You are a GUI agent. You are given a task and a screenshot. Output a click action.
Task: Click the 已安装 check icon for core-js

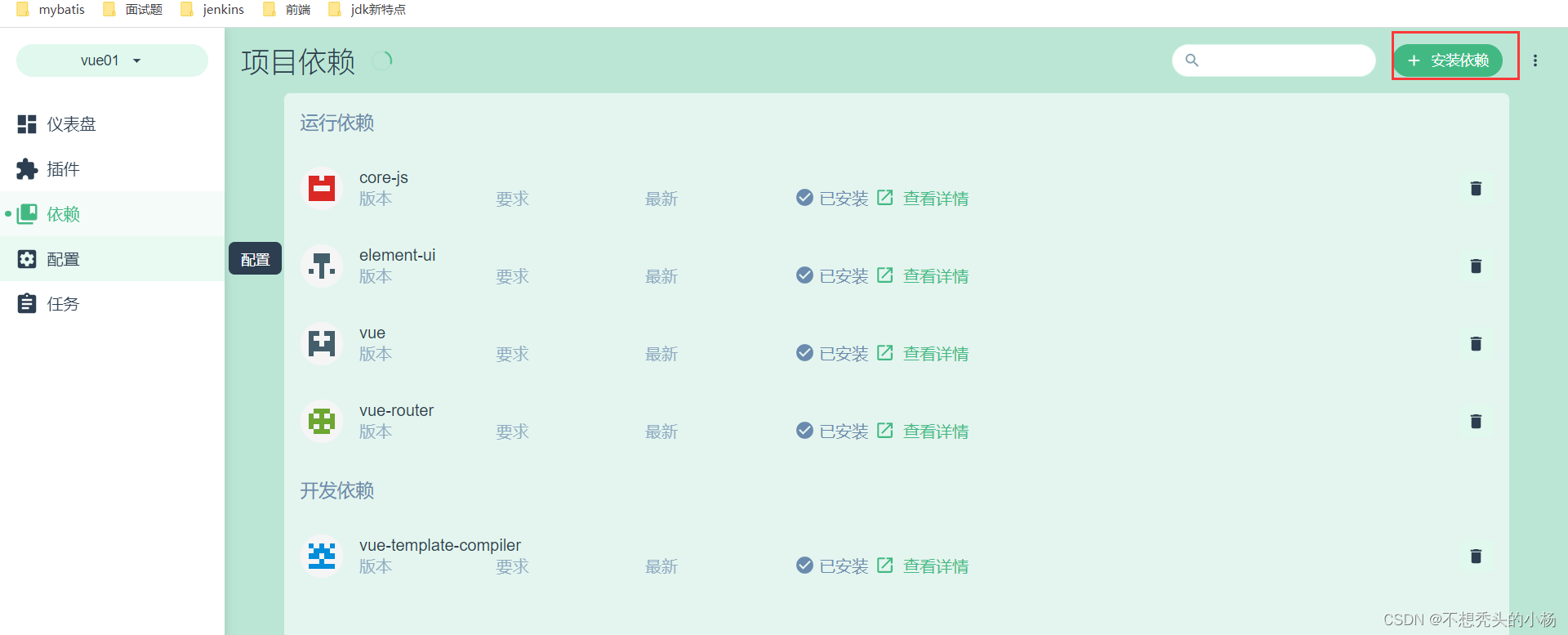tap(804, 198)
